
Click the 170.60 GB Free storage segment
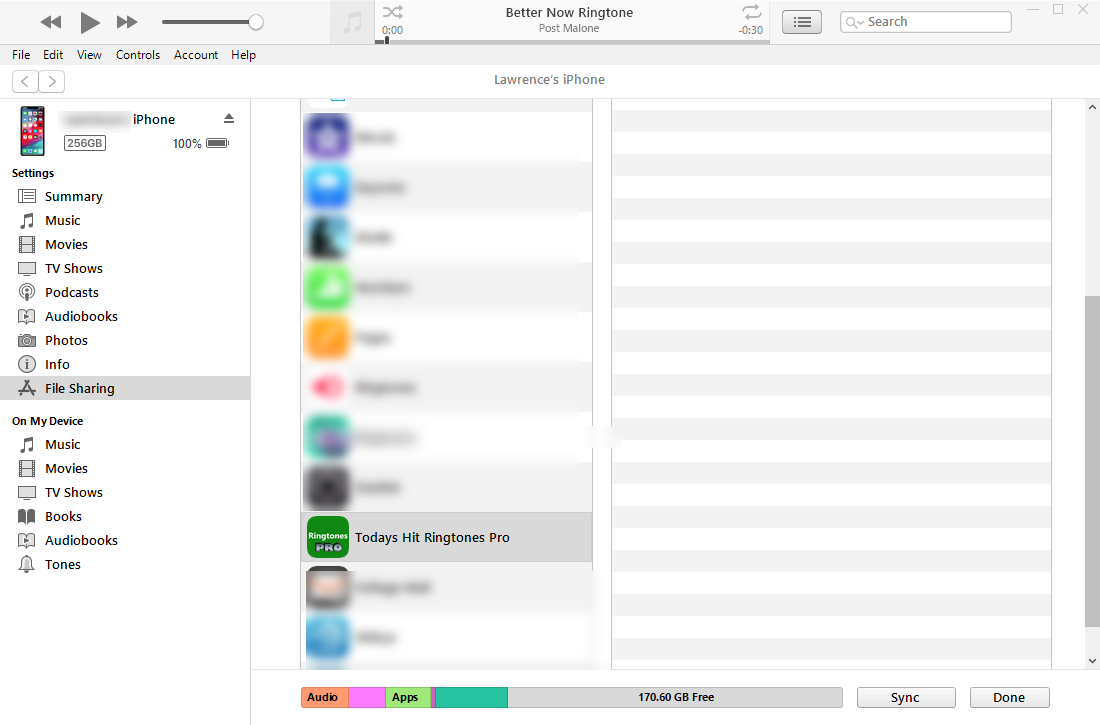tap(675, 697)
